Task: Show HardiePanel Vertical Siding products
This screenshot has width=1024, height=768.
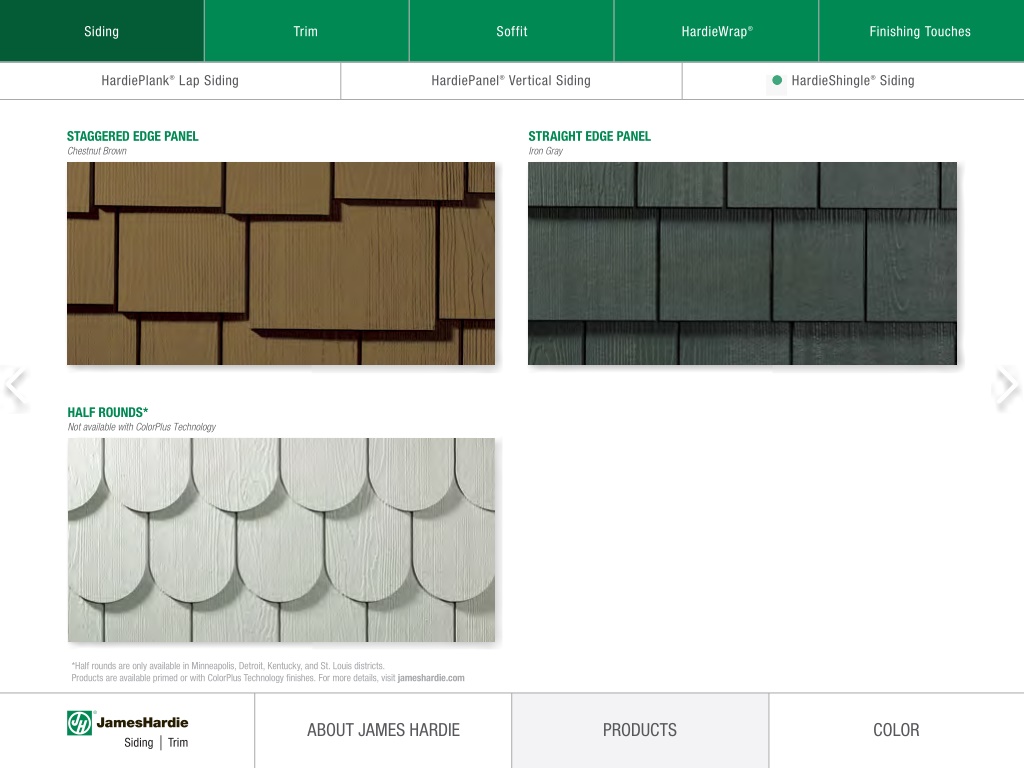Action: (511, 81)
